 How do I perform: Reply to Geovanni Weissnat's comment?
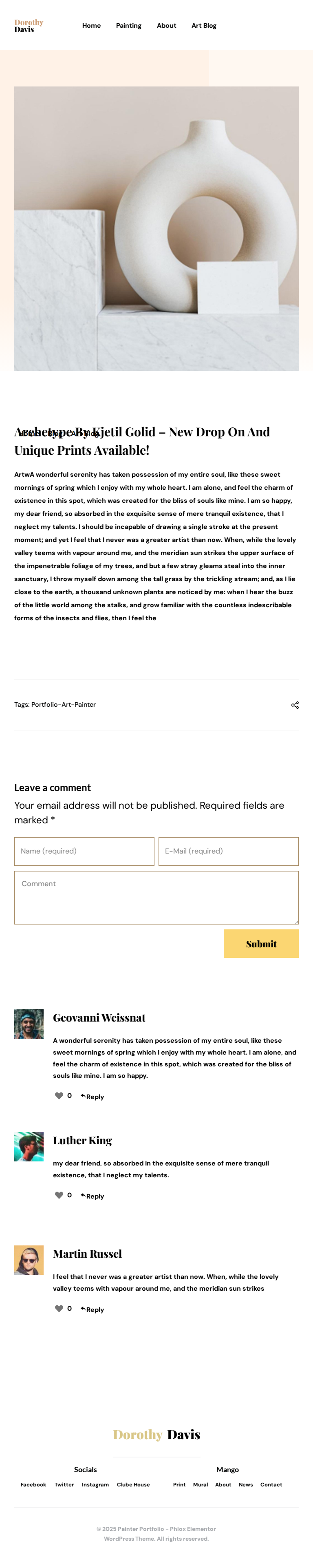93,1097
